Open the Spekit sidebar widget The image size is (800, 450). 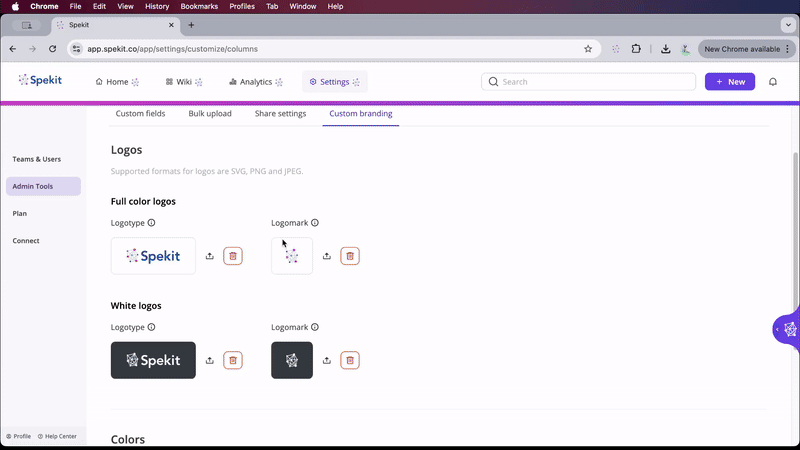point(787,330)
